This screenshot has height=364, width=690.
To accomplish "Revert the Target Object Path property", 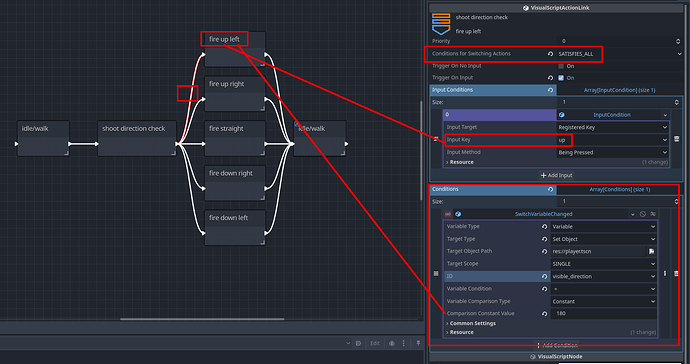I will click(544, 251).
